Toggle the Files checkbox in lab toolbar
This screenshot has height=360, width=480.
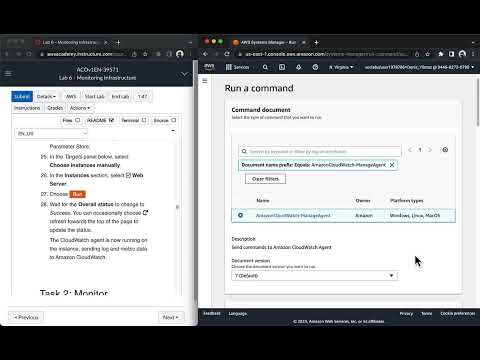point(77,120)
